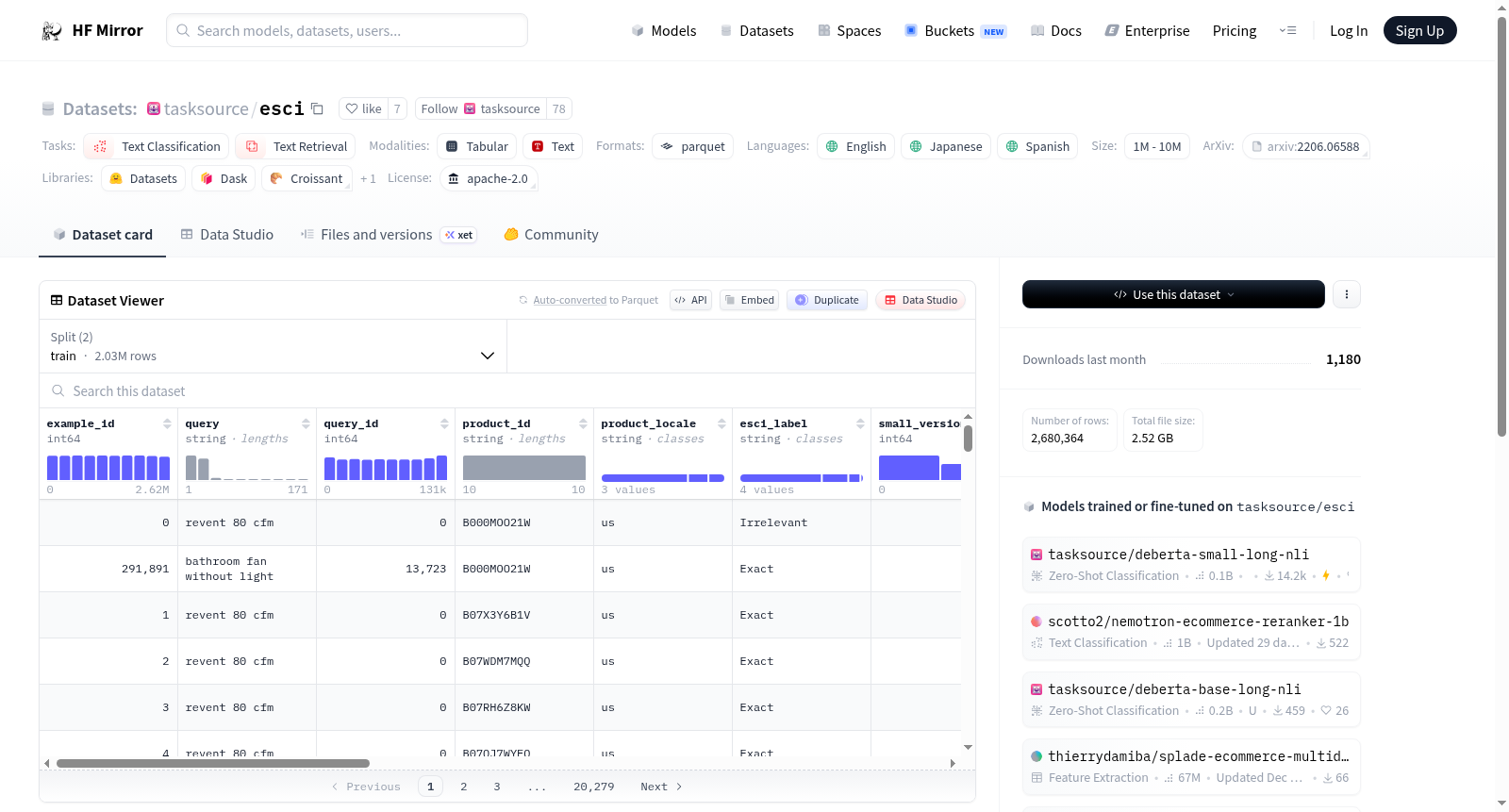
Task: Go to Datasets in the navigation
Action: (x=756, y=31)
